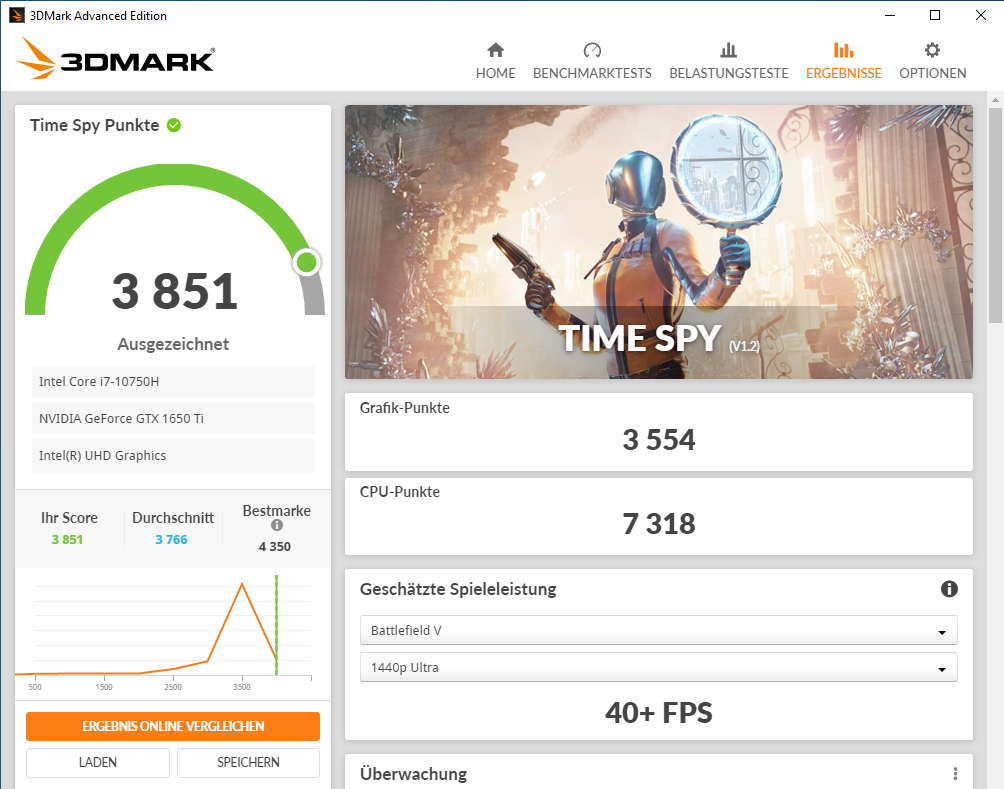Click the Time Spy Punkte heading
The height and width of the screenshot is (789, 1004).
click(94, 125)
